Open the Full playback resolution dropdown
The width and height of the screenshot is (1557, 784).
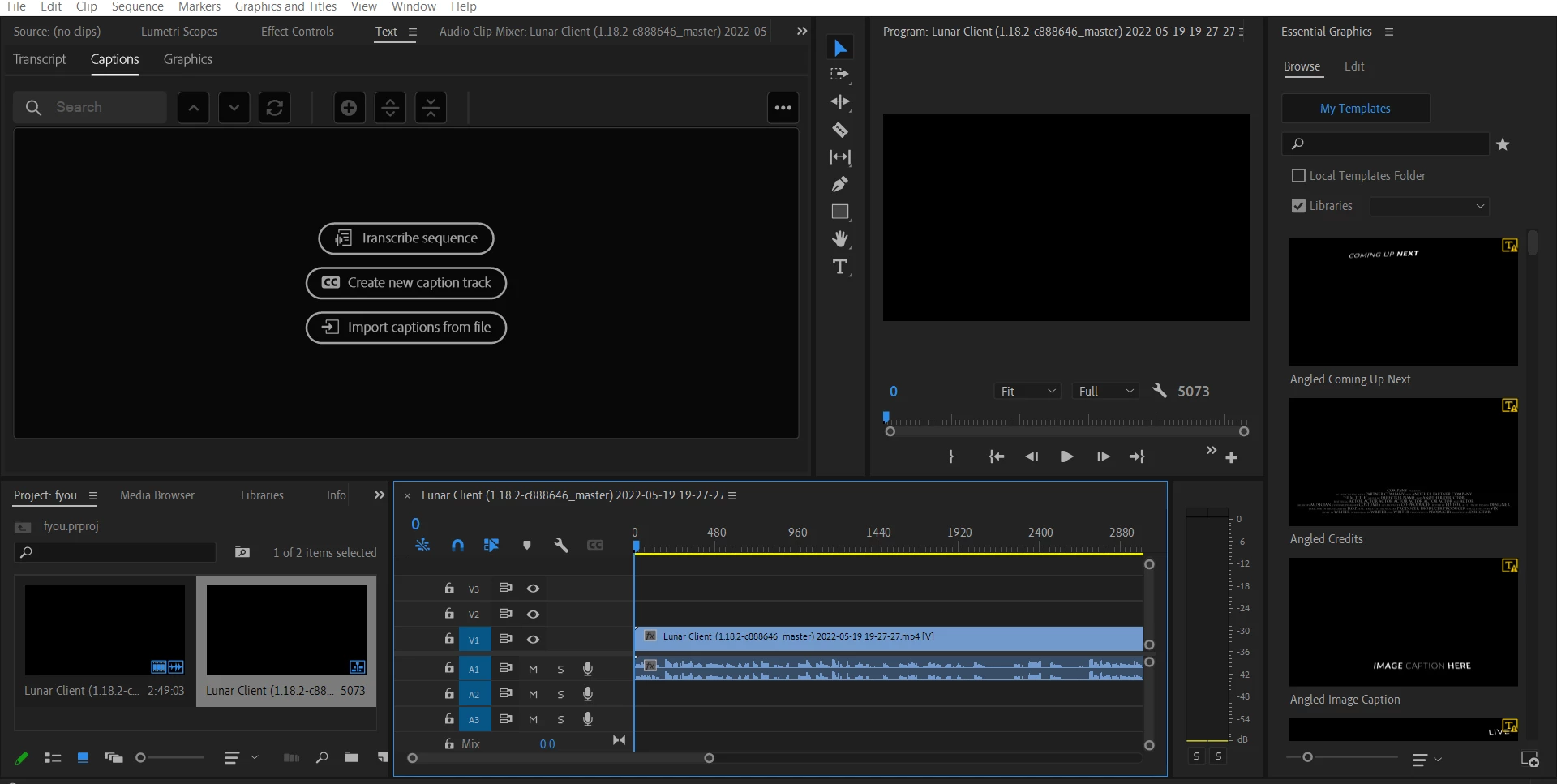coord(1105,392)
